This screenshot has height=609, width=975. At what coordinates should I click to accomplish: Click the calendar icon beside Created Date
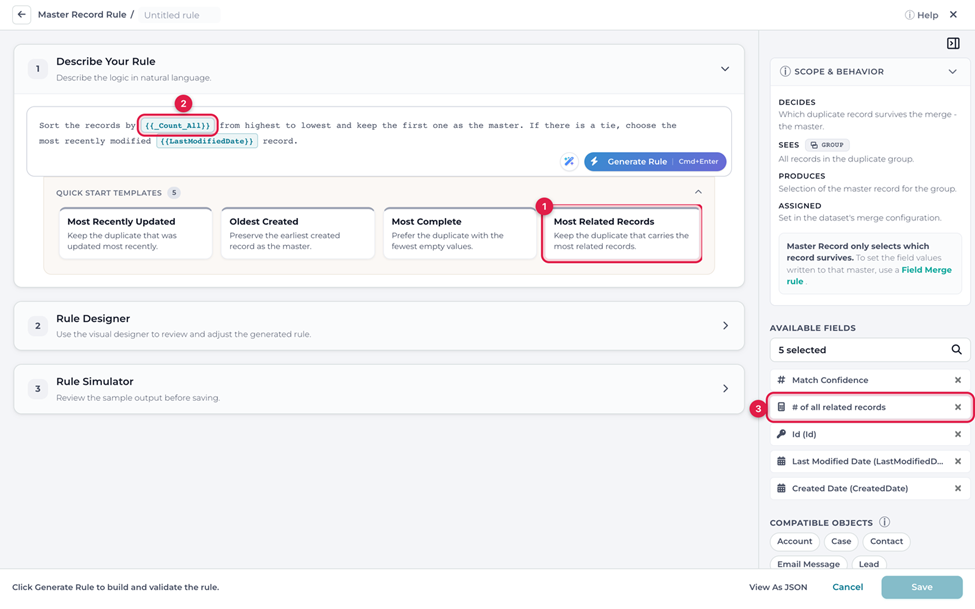coord(782,488)
